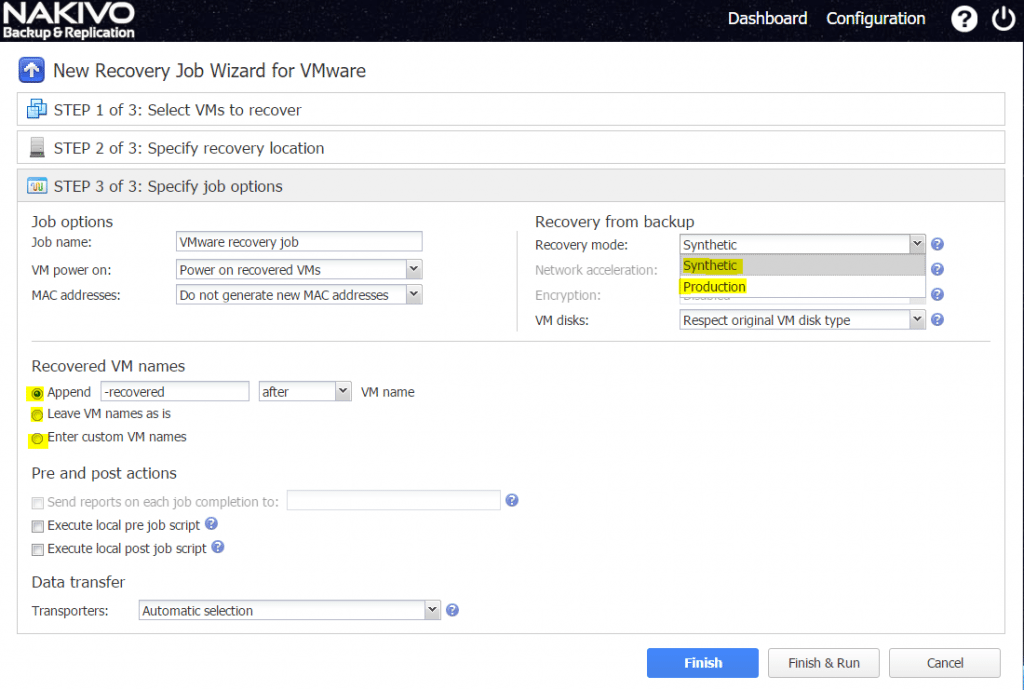The width and height of the screenshot is (1024, 690).
Task: Open the Dashboard menu item
Action: (x=767, y=18)
